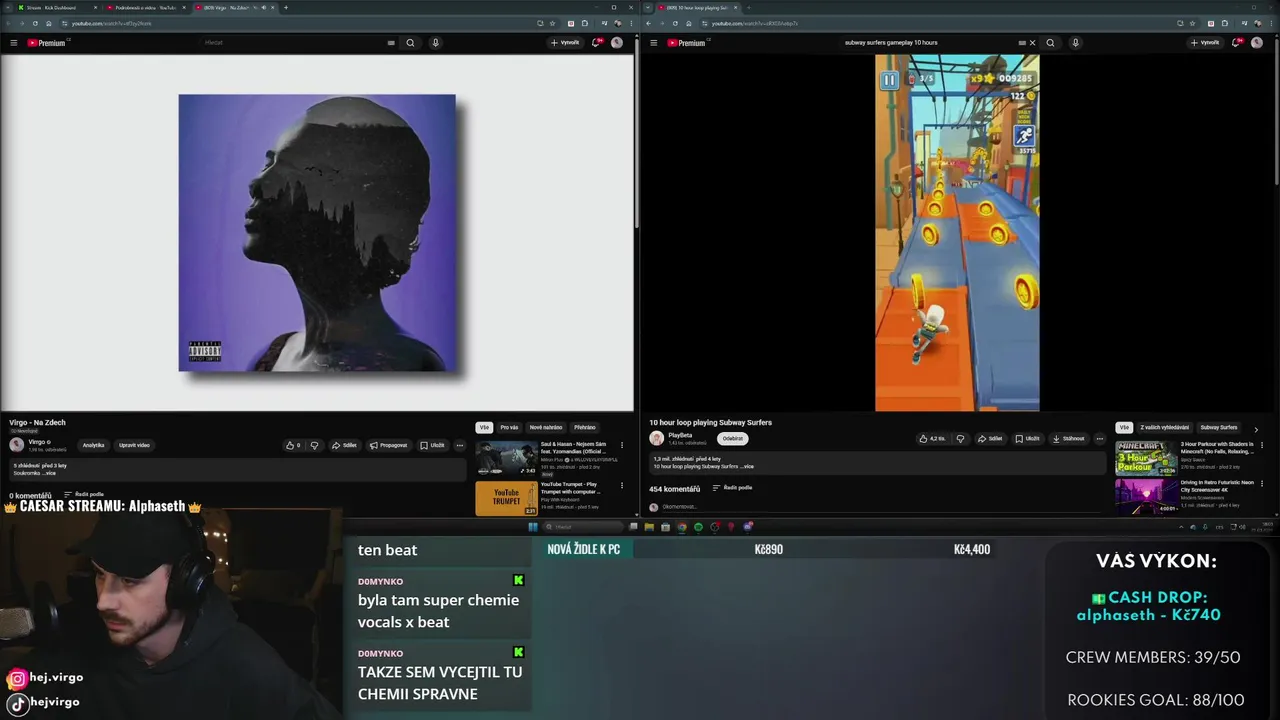The height and width of the screenshot is (720, 1280).
Task: Click the Upravit video button
Action: [x=134, y=445]
